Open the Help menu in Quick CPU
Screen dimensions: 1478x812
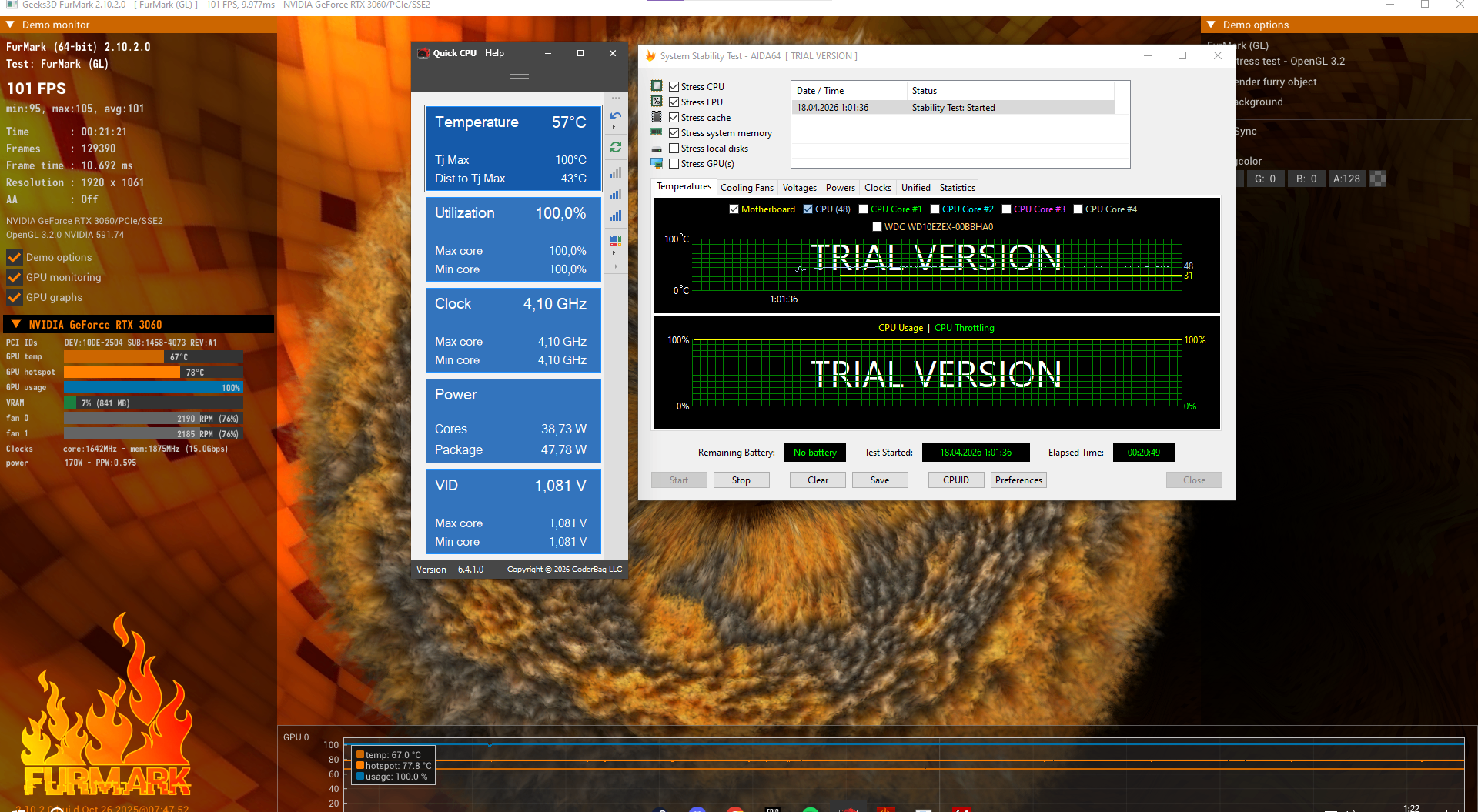494,53
